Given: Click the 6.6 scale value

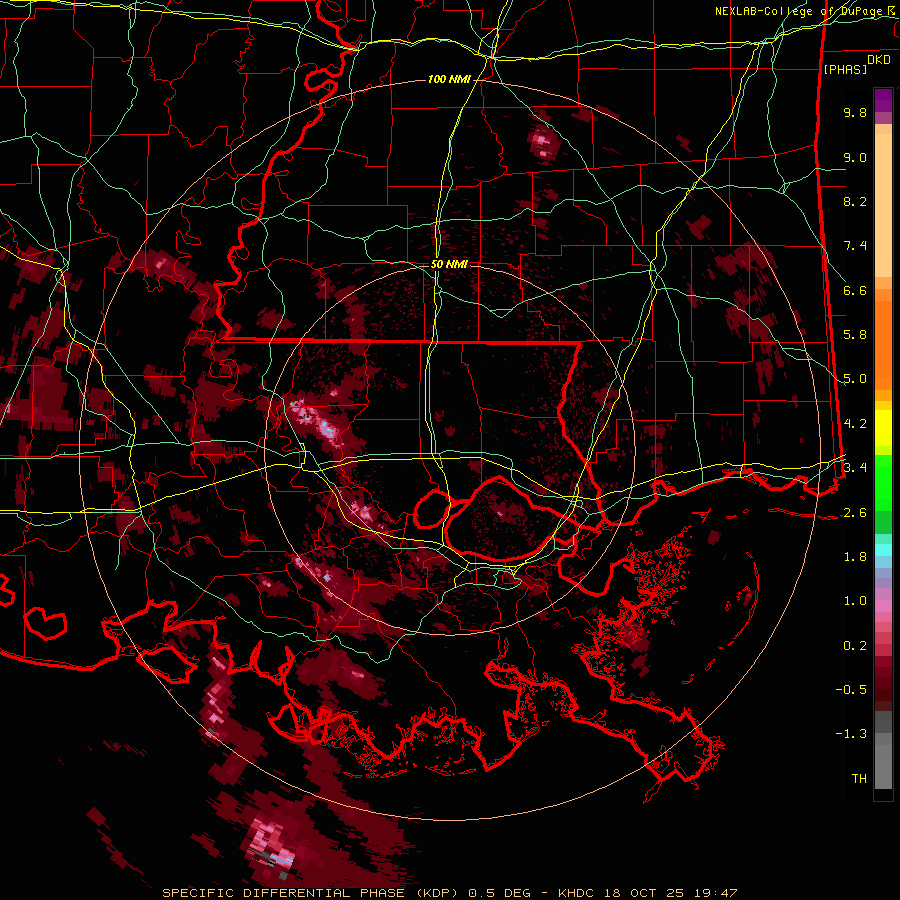Looking at the screenshot, I should (x=855, y=290).
